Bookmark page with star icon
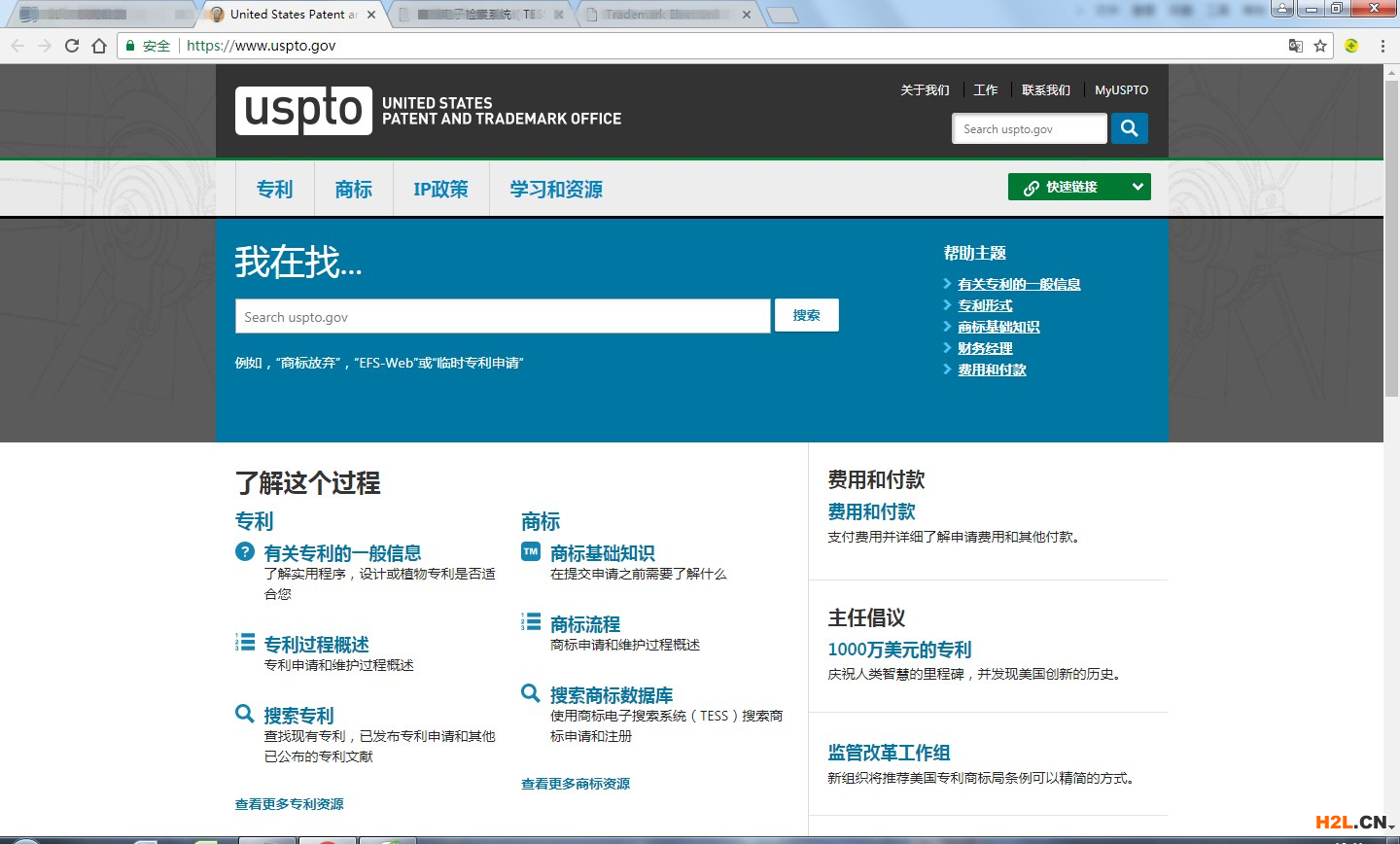 [1320, 46]
